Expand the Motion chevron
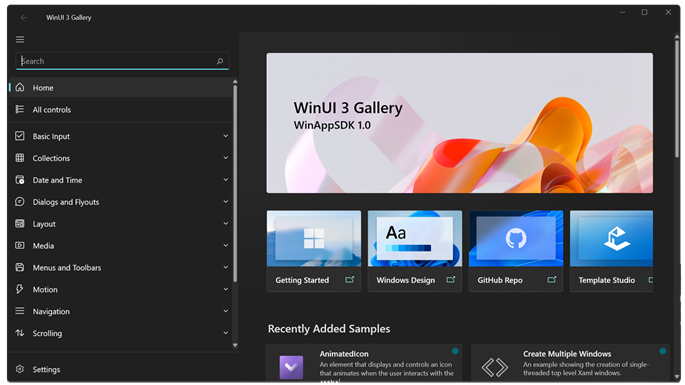Image resolution: width=685 pixels, height=385 pixels. tap(226, 289)
